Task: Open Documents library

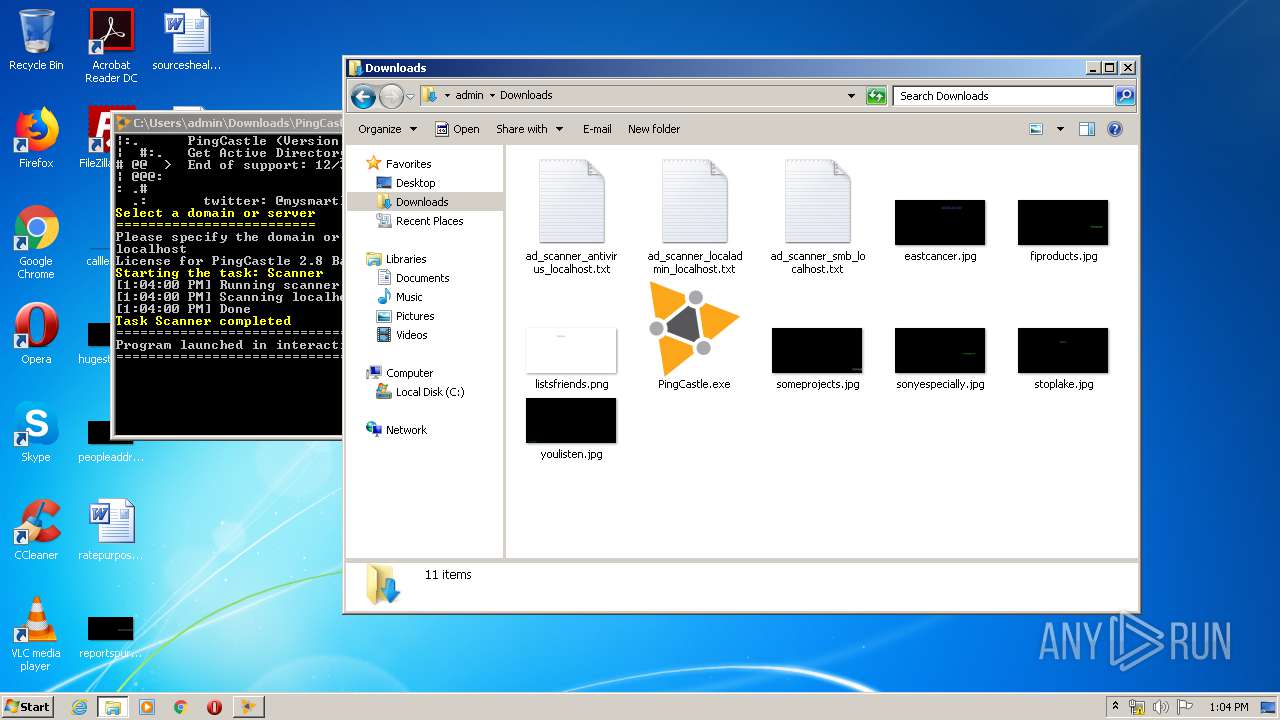Action: pos(422,278)
